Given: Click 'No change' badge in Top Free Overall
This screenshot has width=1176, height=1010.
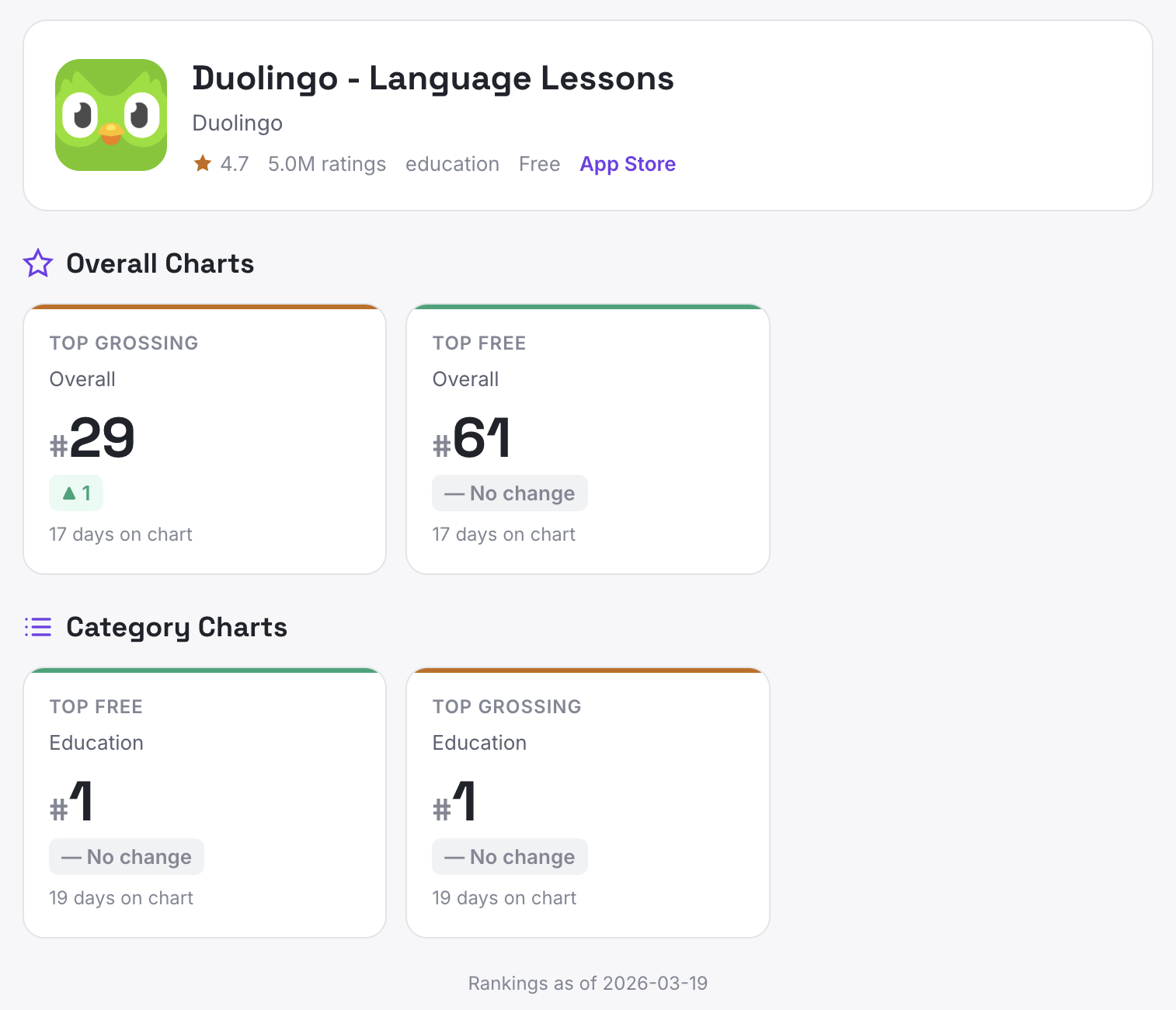Looking at the screenshot, I should click(510, 493).
